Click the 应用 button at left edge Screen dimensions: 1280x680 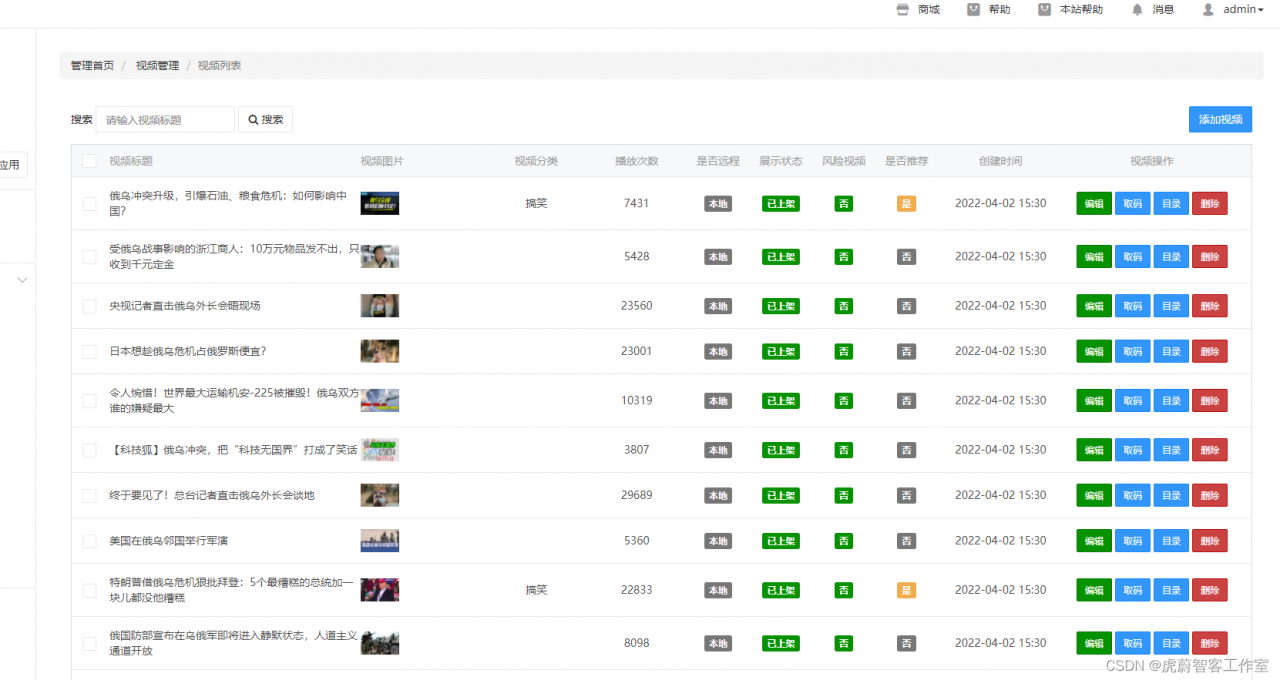[x=12, y=165]
